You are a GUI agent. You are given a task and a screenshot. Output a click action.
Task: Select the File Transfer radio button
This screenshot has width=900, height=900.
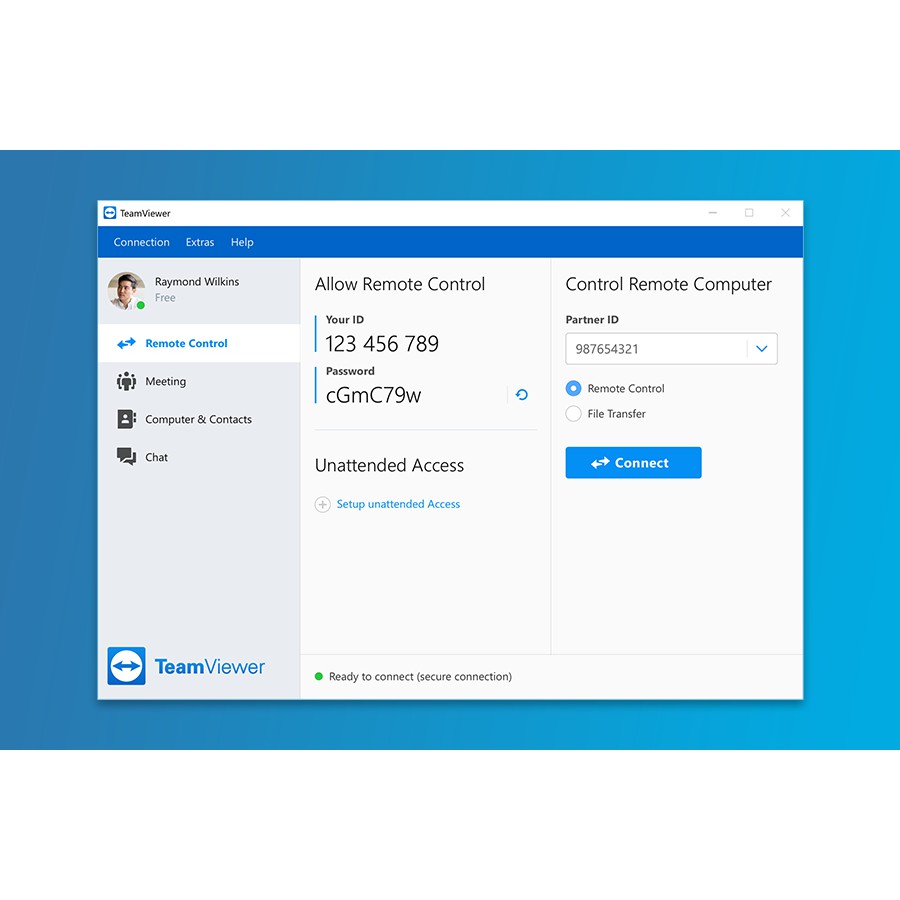(573, 414)
